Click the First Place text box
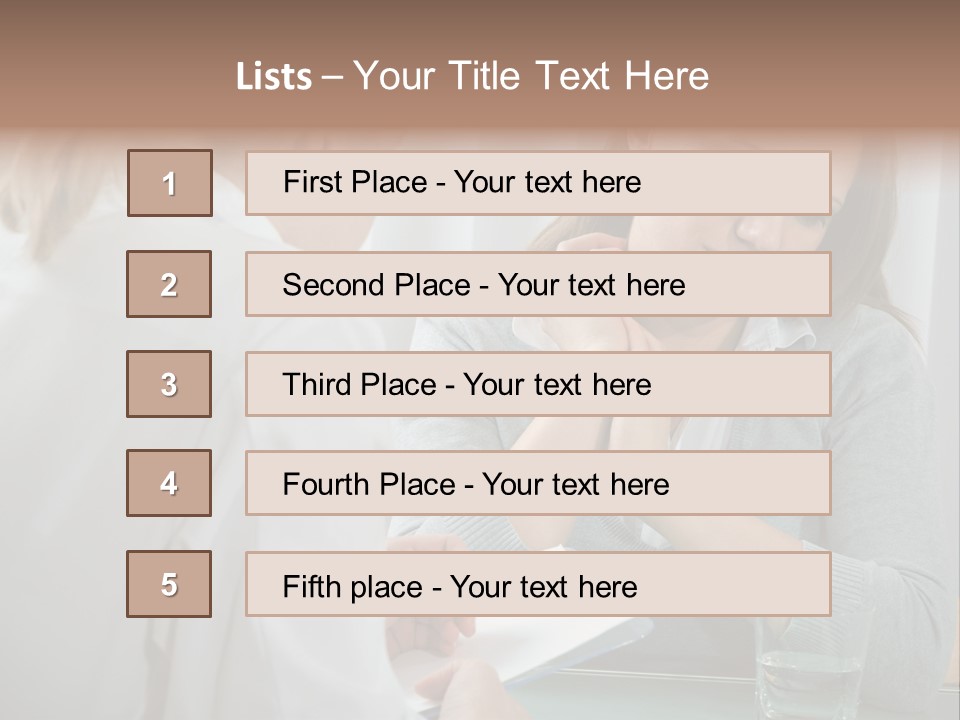 538,183
